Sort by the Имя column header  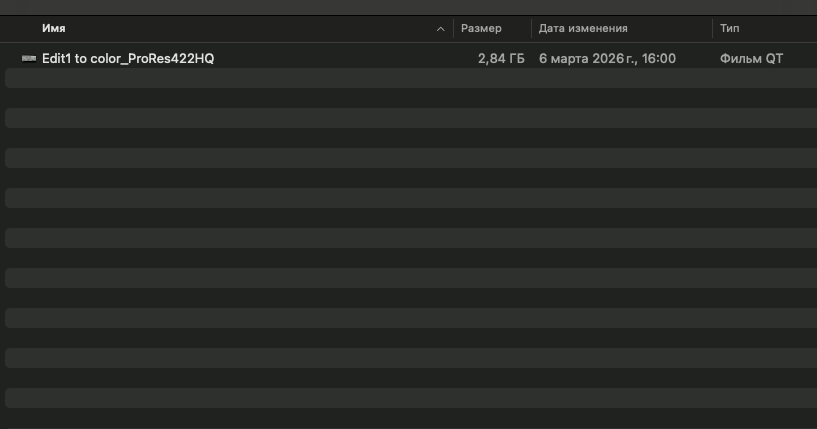coord(54,29)
